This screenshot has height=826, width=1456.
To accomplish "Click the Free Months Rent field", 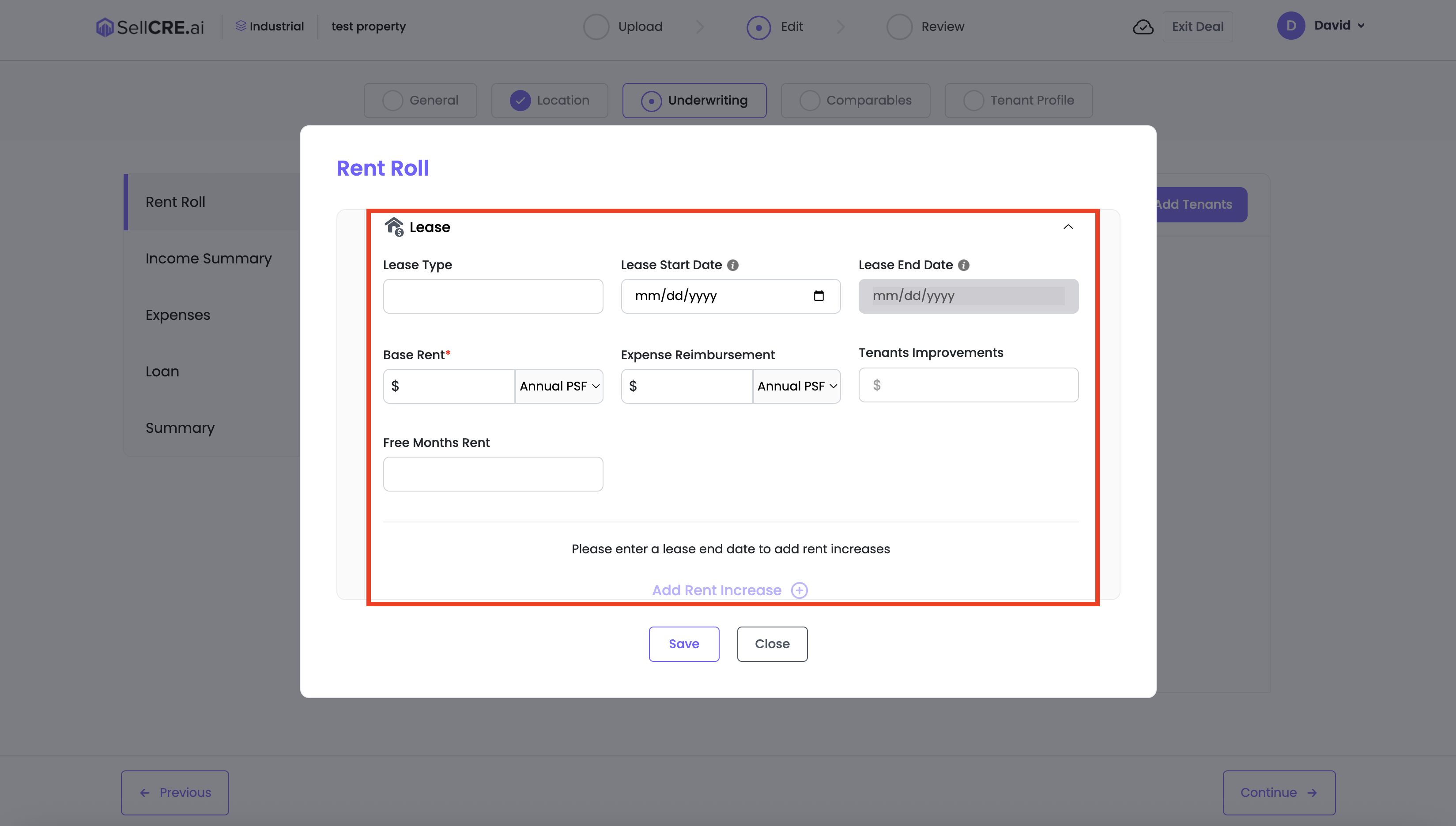I will tap(493, 474).
